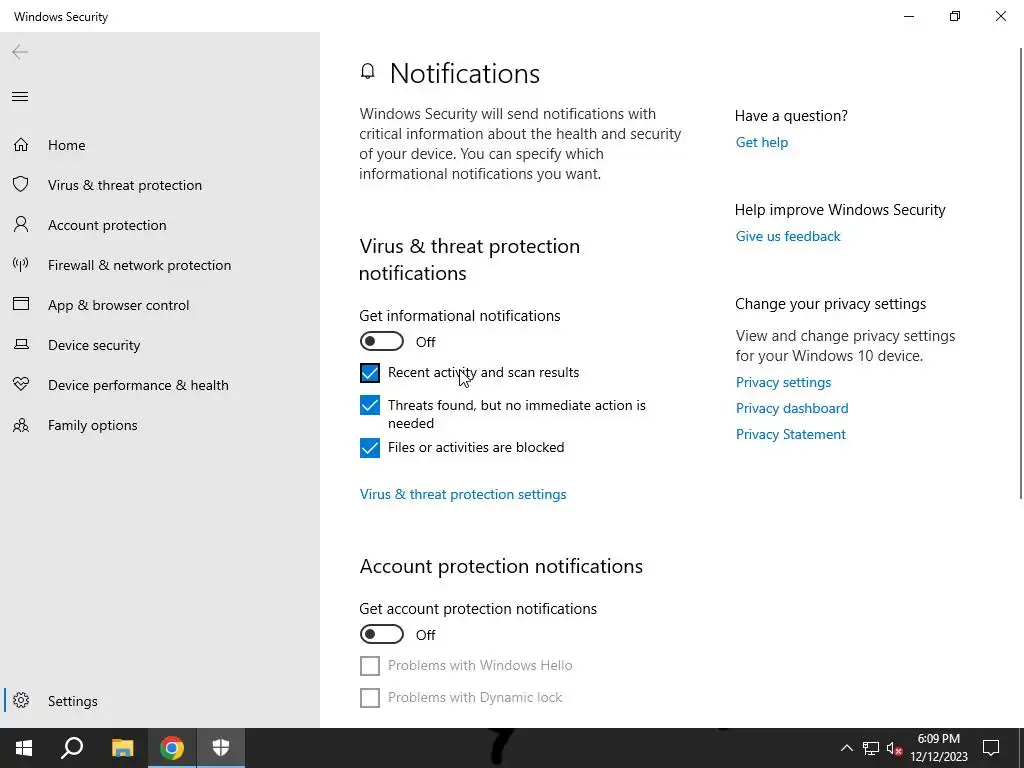Open the Privacy dashboard link

pyautogui.click(x=792, y=408)
